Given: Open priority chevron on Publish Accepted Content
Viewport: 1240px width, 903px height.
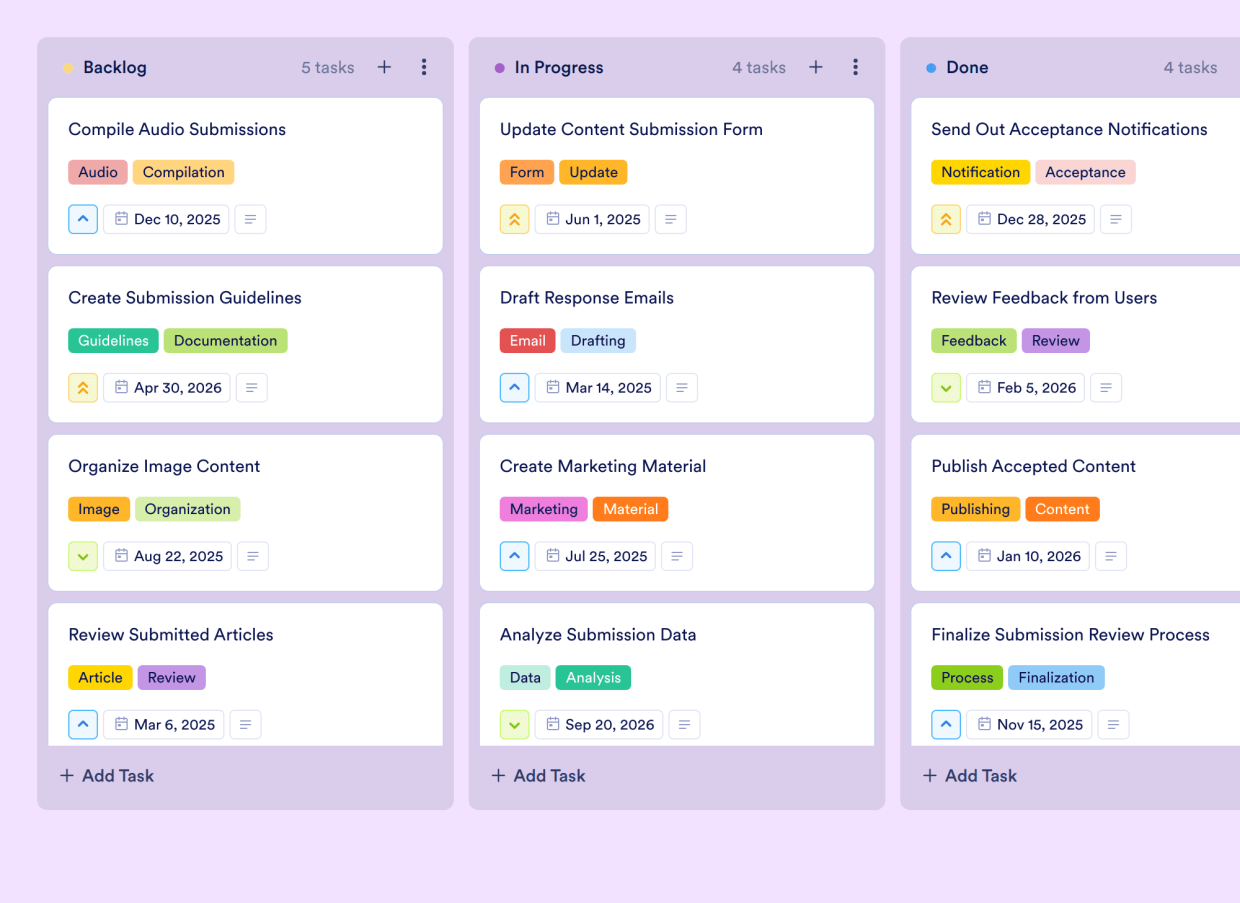Looking at the screenshot, I should coord(946,556).
